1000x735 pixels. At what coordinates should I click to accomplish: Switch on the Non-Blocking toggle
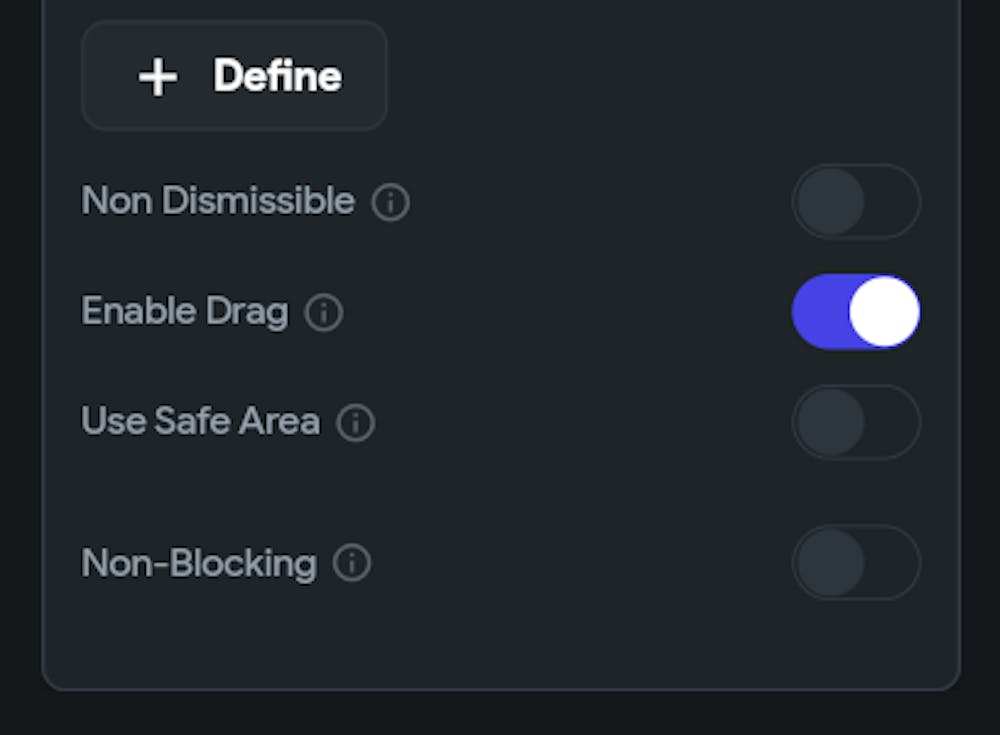pos(855,563)
